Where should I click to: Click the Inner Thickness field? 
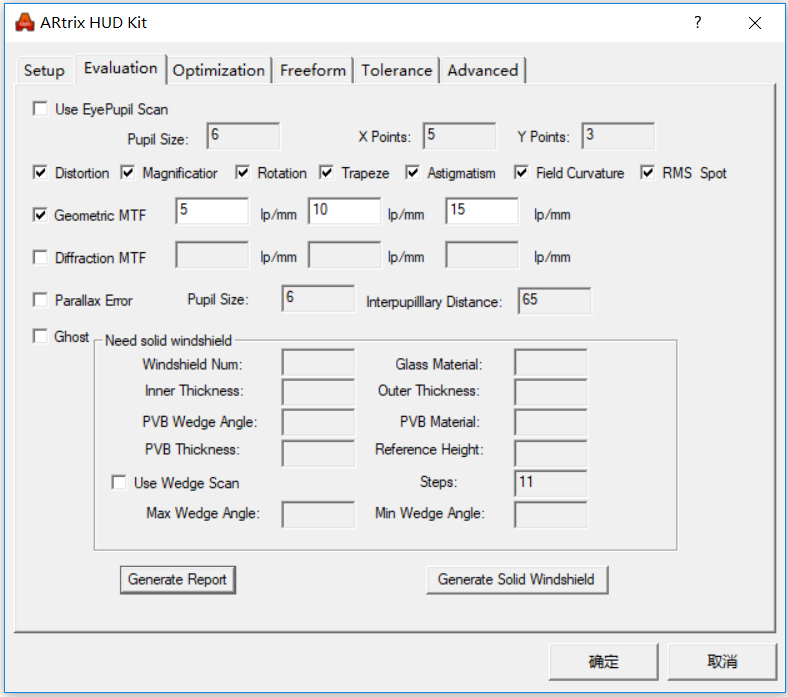(318, 392)
